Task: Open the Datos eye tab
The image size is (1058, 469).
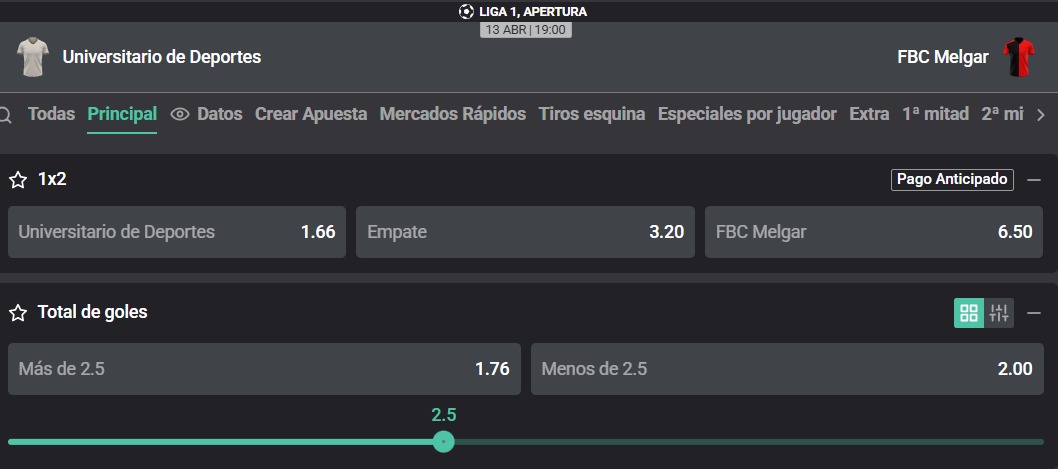Action: (206, 114)
